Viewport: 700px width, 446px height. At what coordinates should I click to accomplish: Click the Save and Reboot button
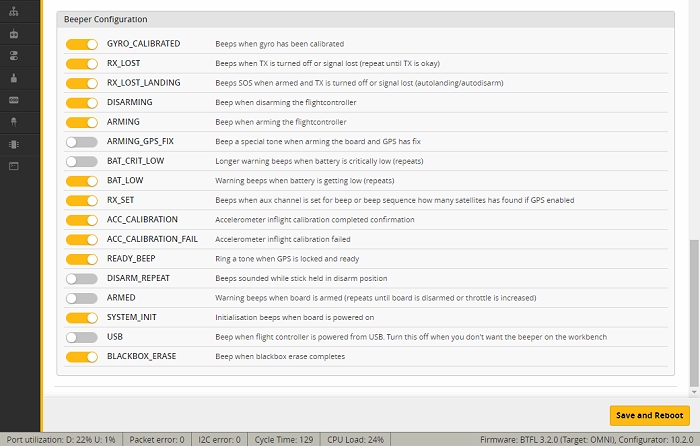point(650,416)
